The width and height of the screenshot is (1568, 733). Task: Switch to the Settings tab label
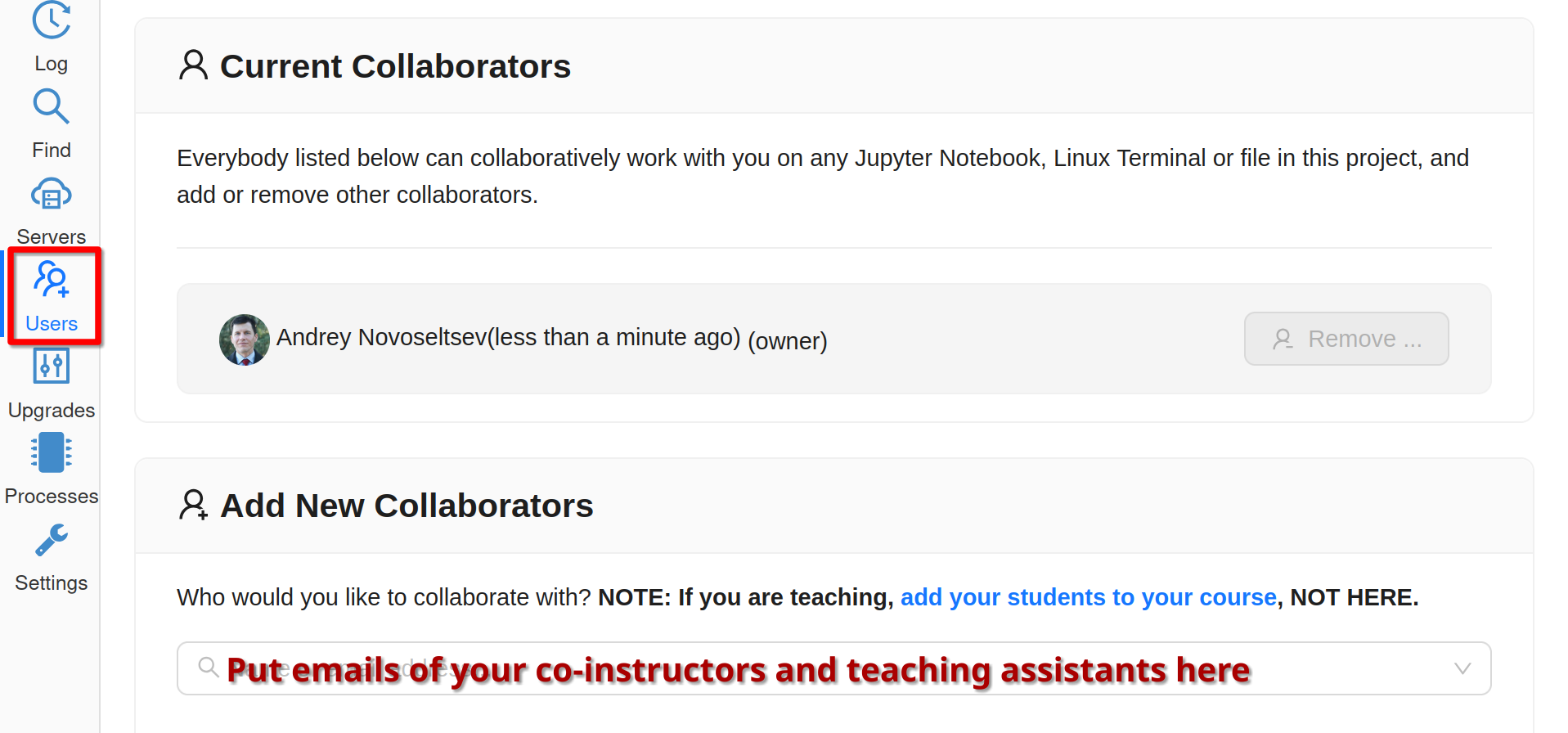(51, 583)
